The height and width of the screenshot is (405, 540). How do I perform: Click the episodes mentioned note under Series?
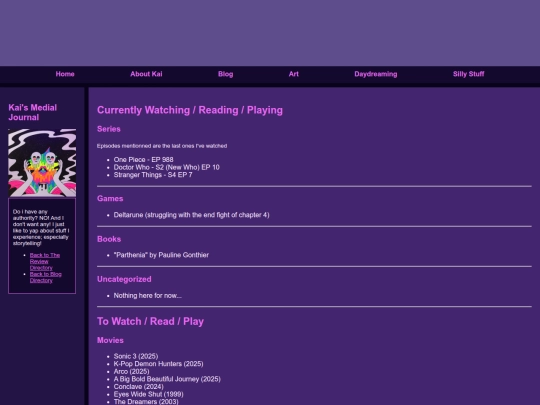[x=162, y=146]
